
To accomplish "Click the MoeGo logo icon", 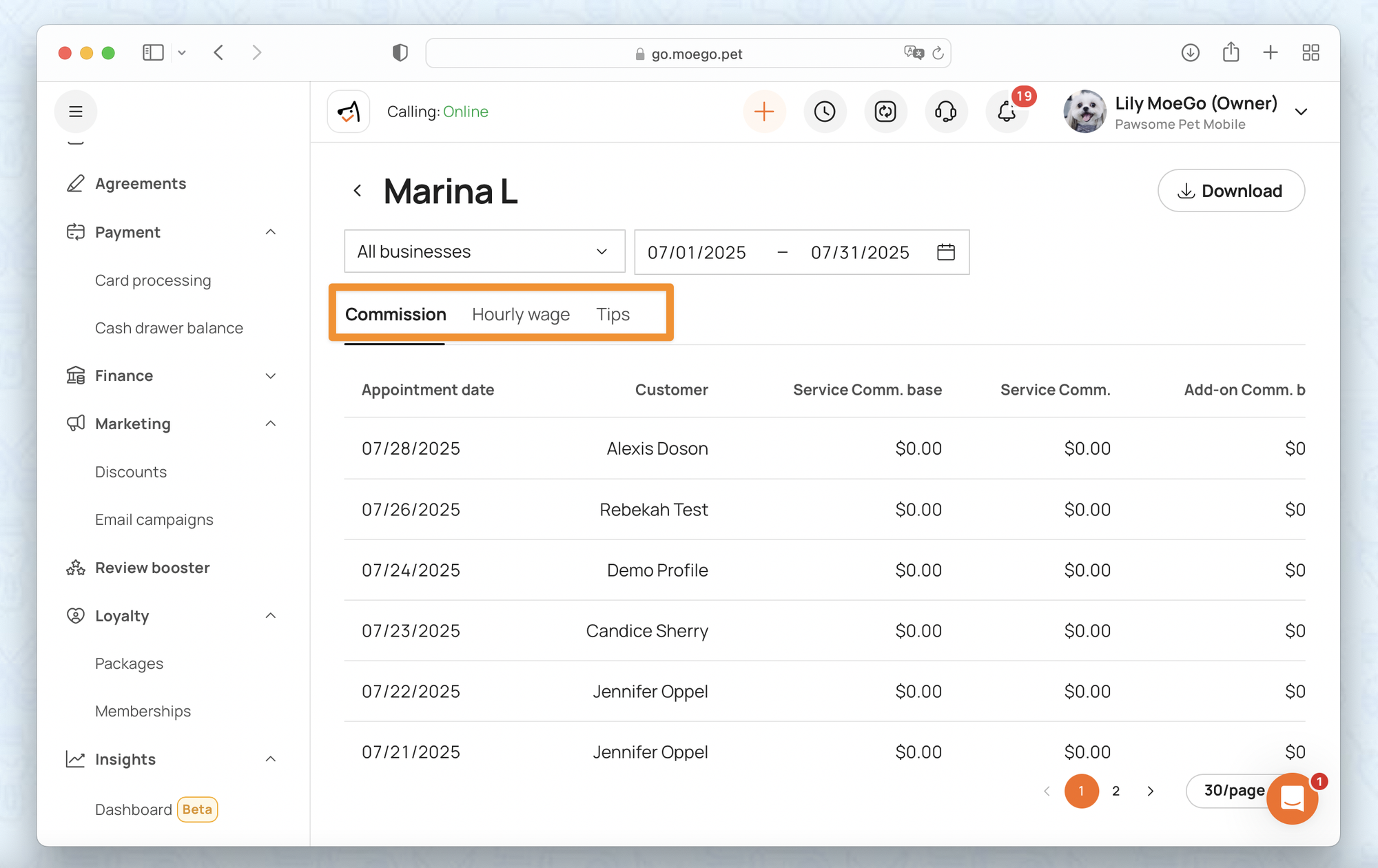I will coord(349,112).
